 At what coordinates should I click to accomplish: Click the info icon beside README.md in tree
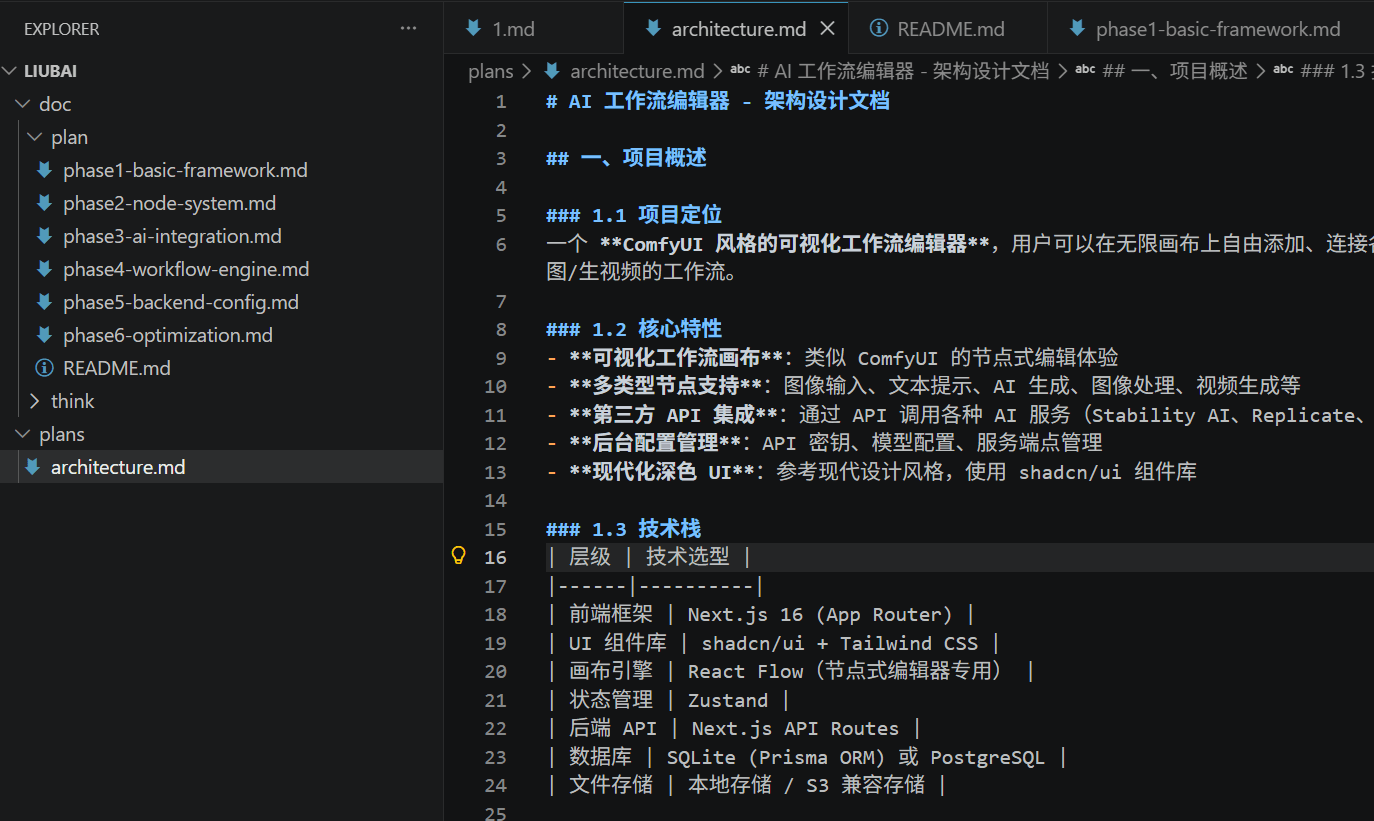point(44,368)
